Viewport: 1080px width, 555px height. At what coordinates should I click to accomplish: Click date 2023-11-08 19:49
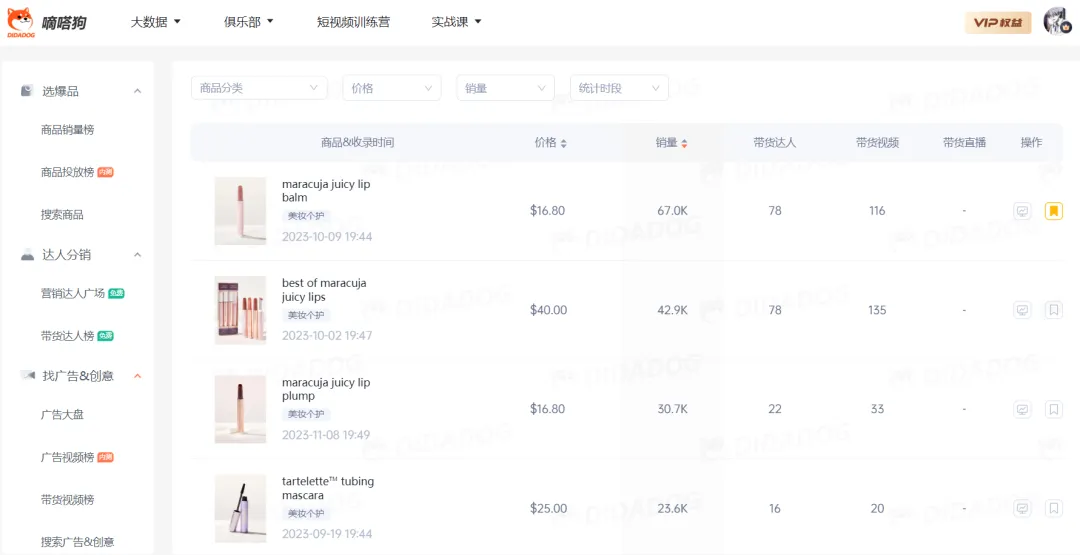[327, 434]
